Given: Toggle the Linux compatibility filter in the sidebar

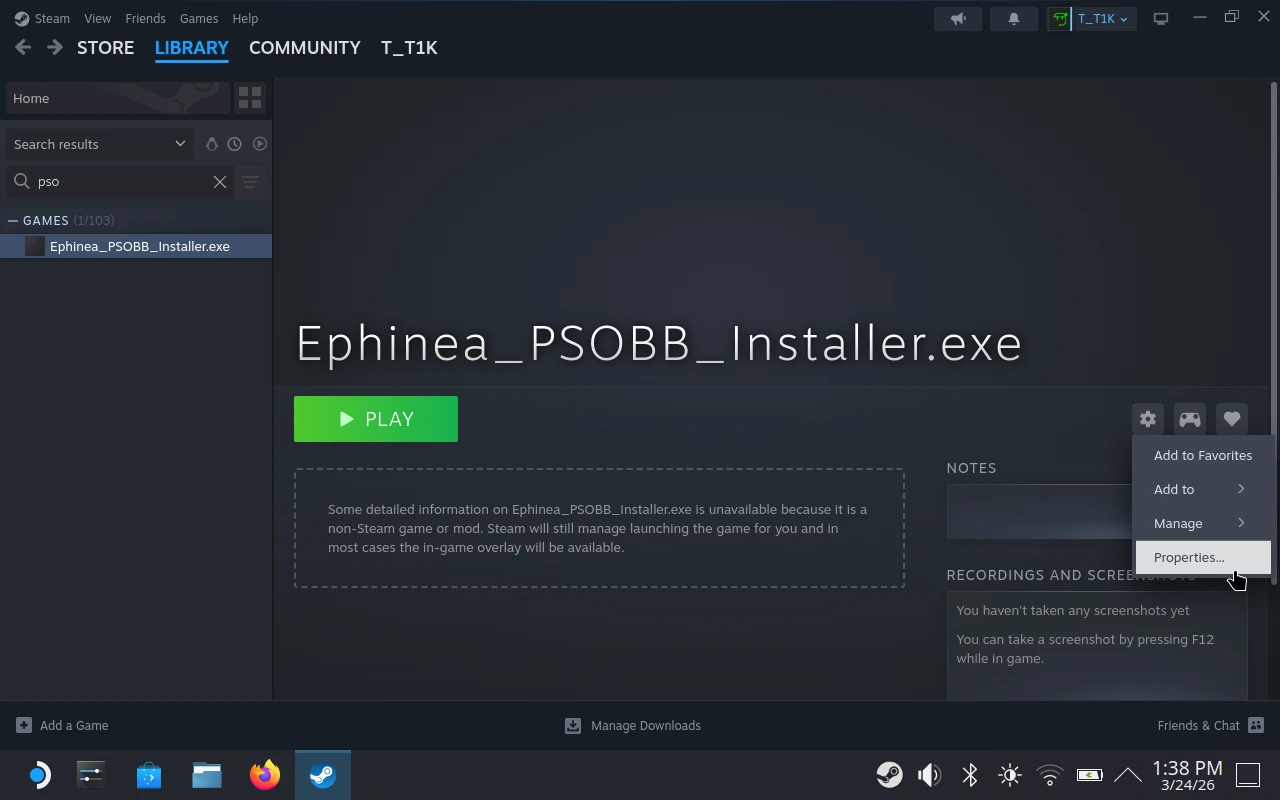Looking at the screenshot, I should click(x=211, y=144).
